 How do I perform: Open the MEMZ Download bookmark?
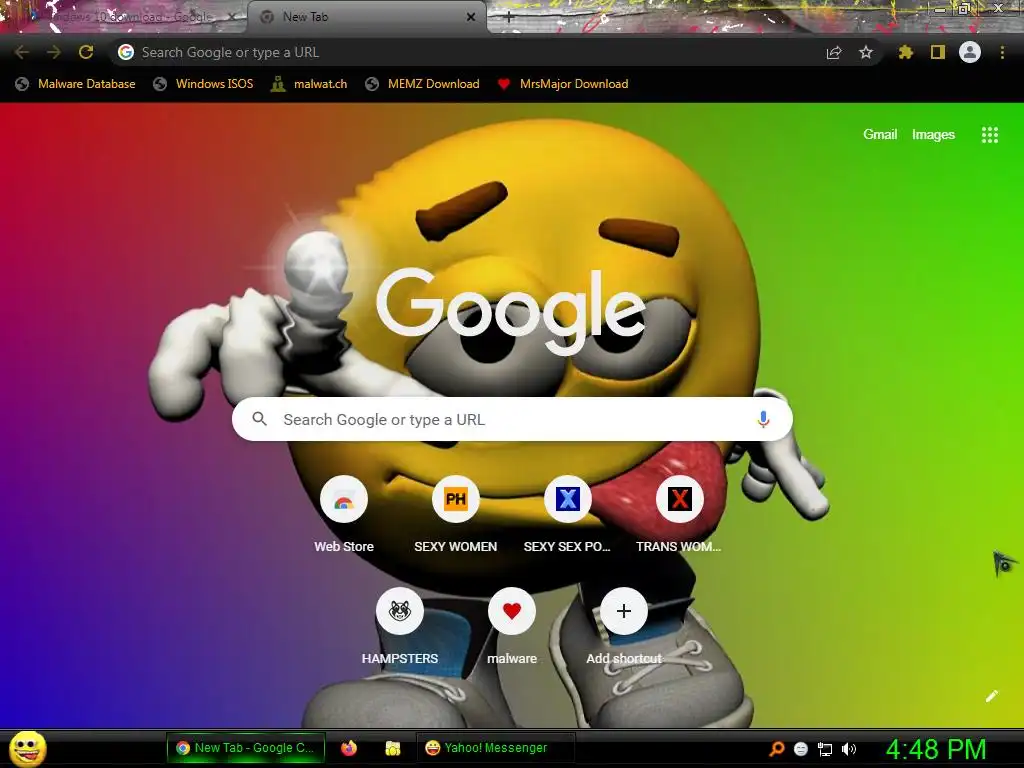pyautogui.click(x=423, y=84)
